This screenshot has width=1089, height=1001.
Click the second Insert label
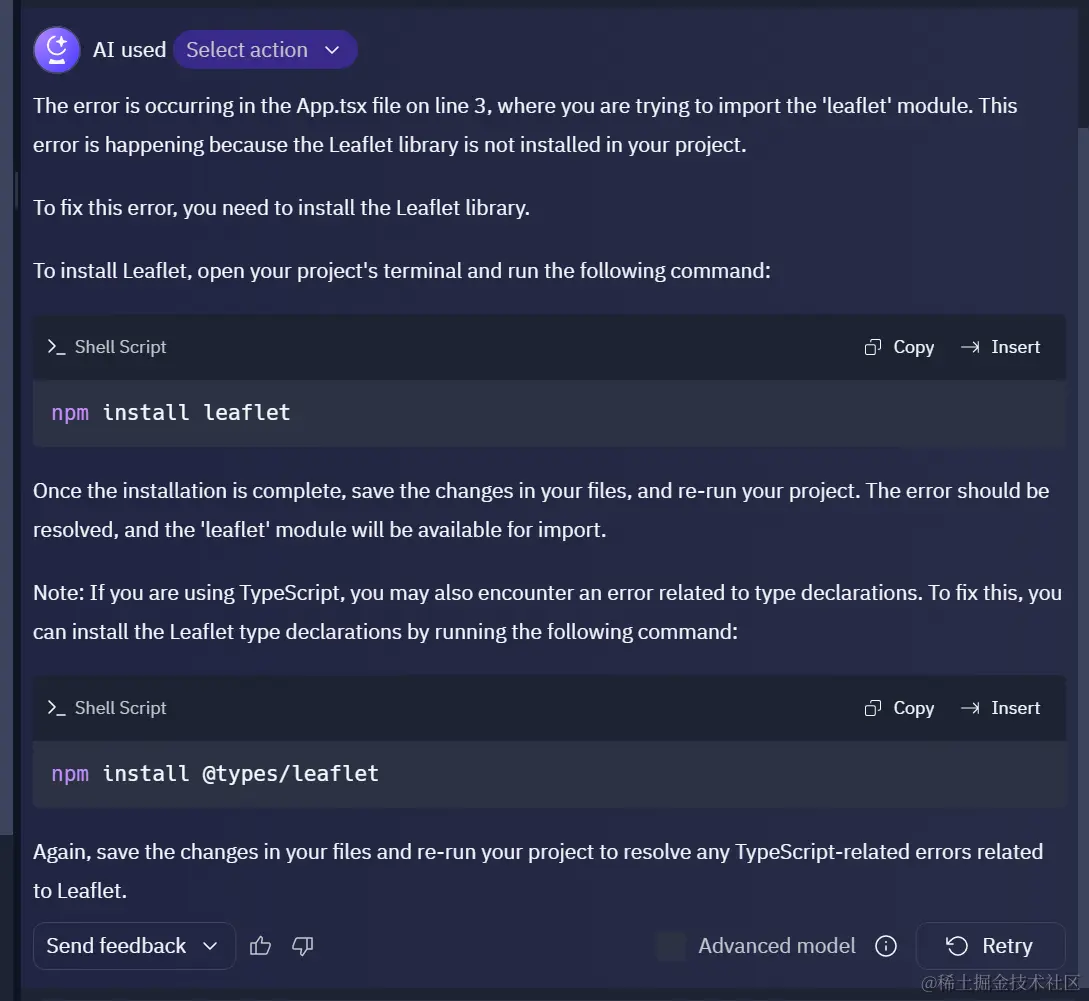coord(1015,708)
